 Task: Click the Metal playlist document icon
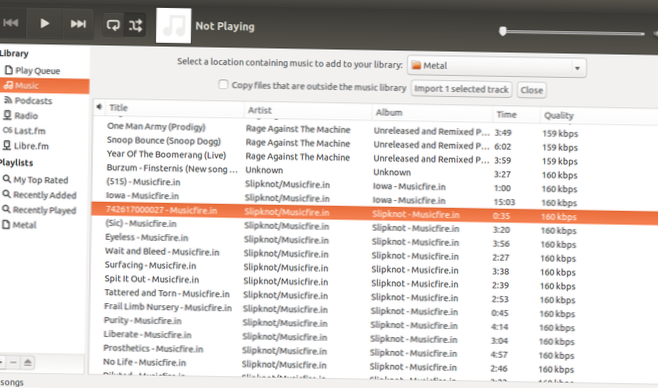[x=6, y=224]
